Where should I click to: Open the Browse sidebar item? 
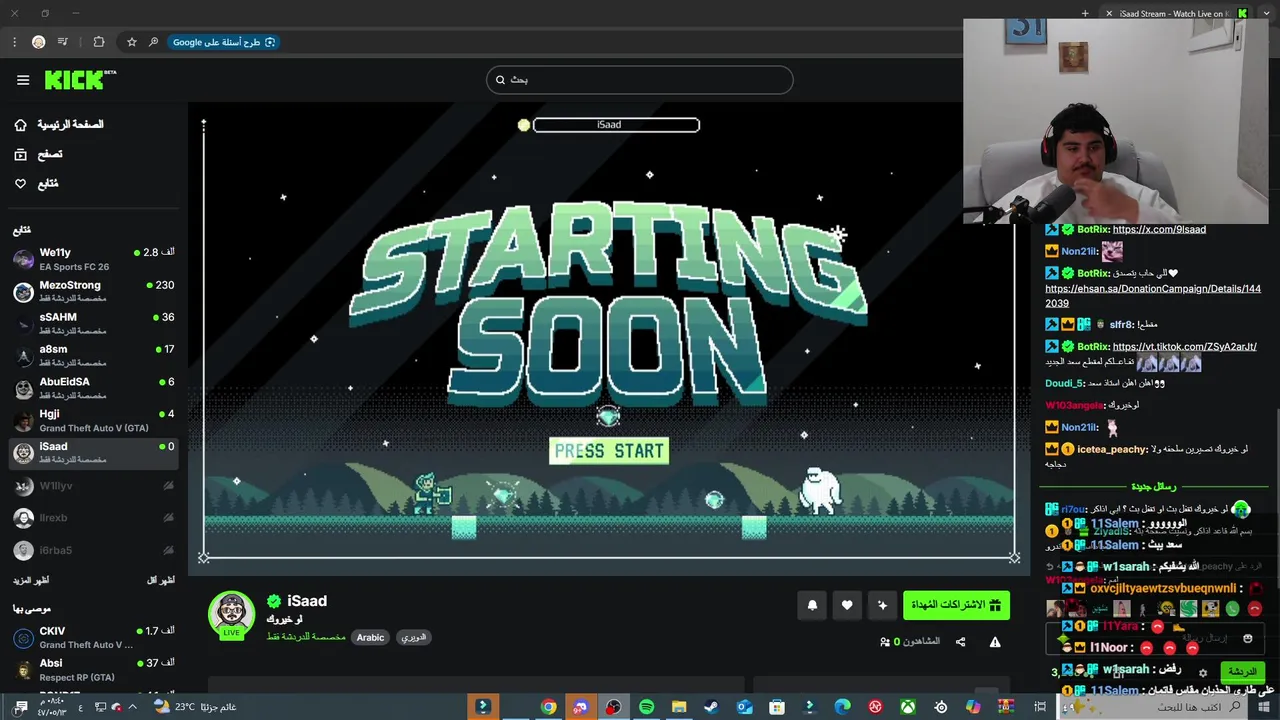pos(38,155)
